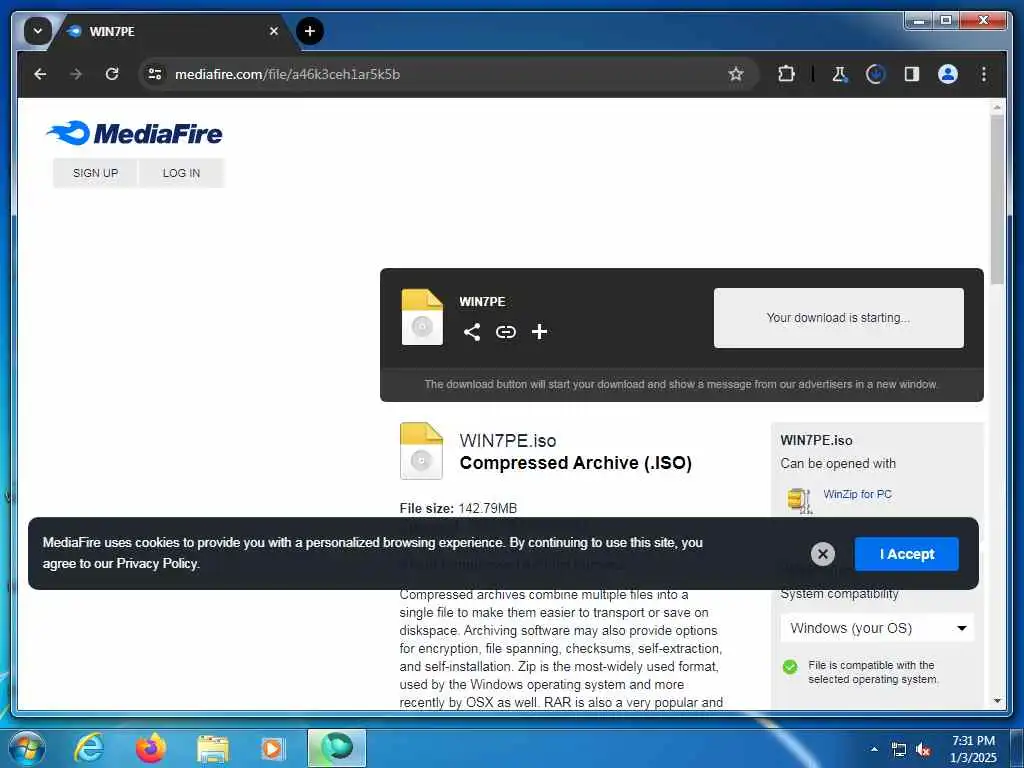Click the network tray icon
The height and width of the screenshot is (768, 1024).
(899, 750)
